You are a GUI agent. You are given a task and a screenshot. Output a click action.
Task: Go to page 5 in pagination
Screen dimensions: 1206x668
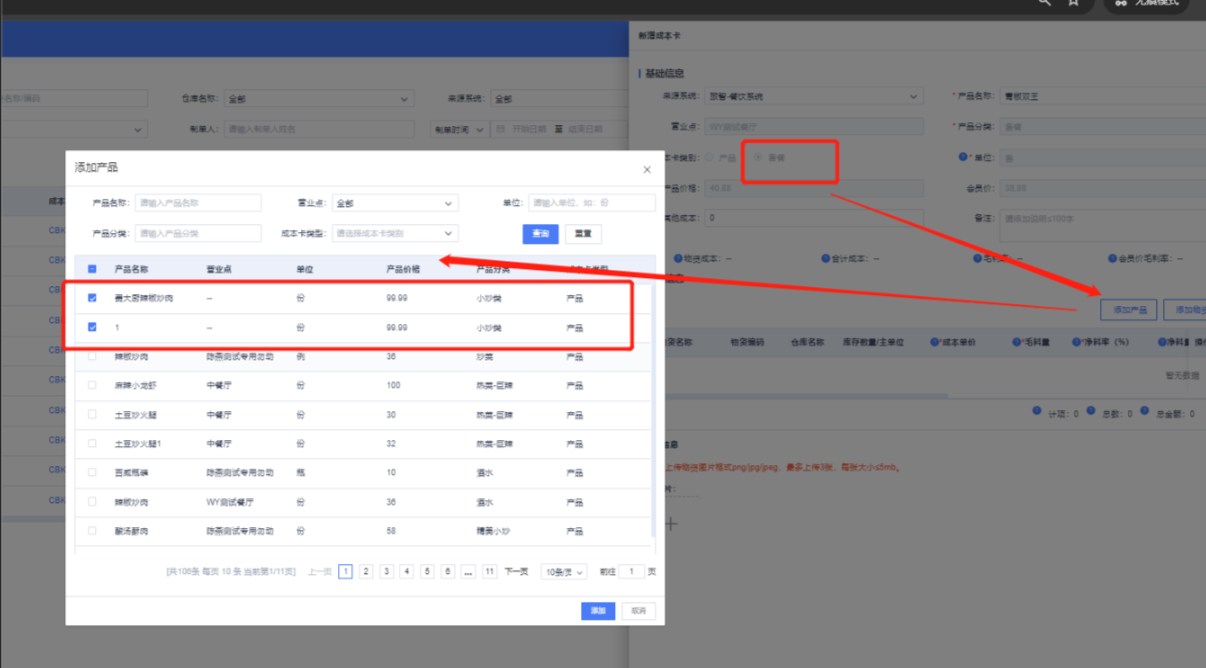(427, 572)
